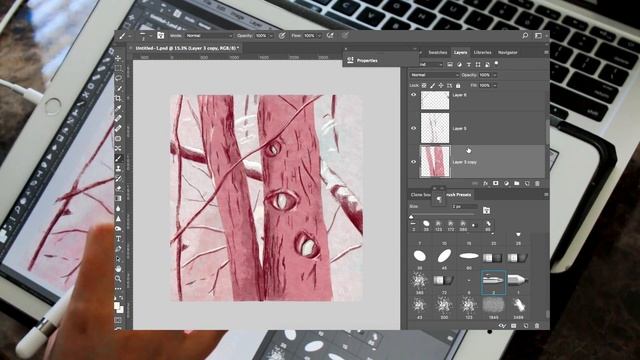640x360 pixels.
Task: Select the Eyedropper tool
Action: 118,108
